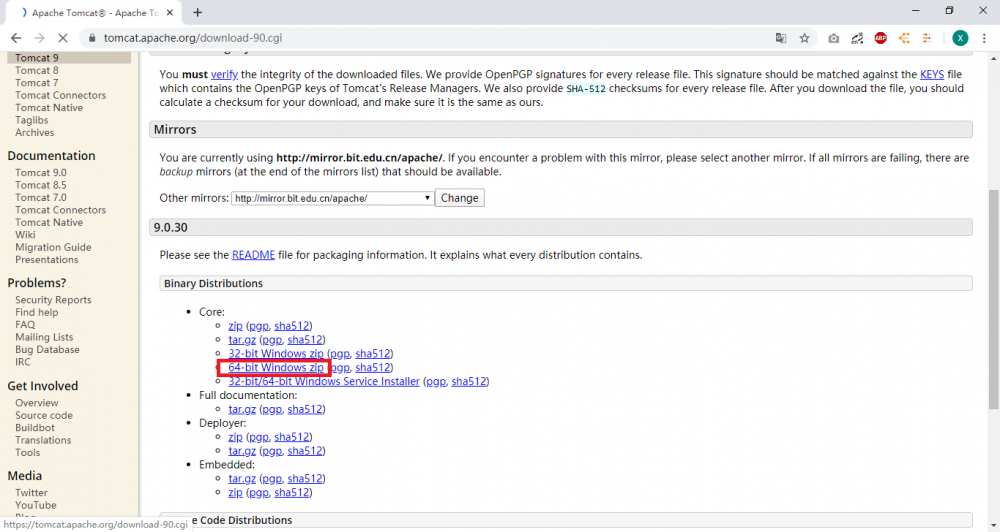
Task: Download 32-bit/64-bit Windows Service Installer
Action: coord(324,382)
